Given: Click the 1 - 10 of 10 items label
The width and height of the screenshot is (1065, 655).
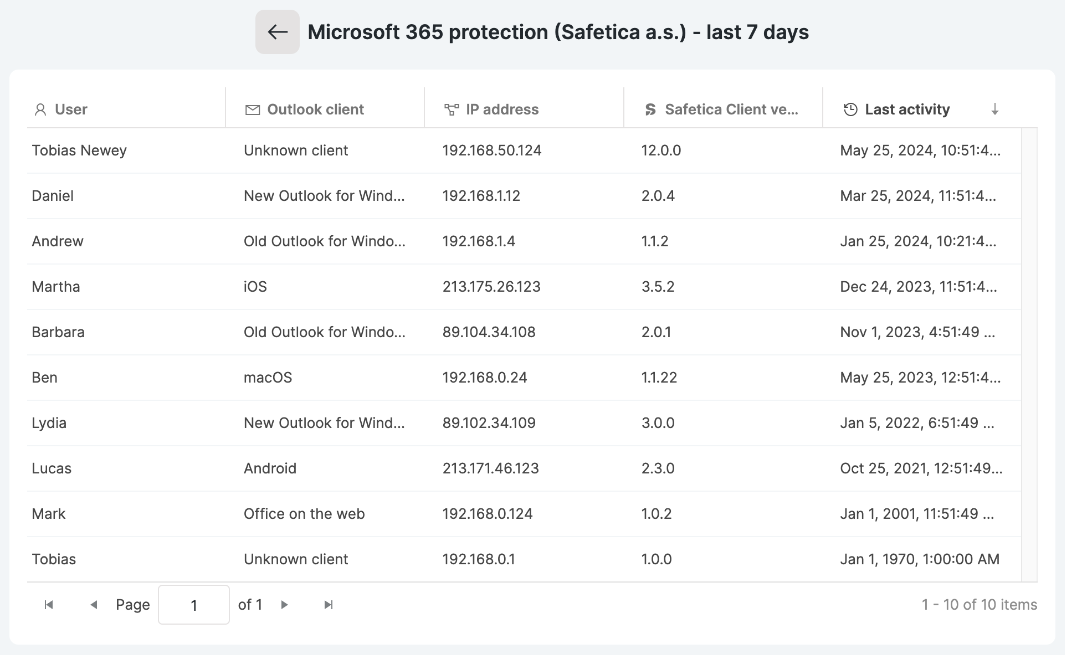Looking at the screenshot, I should point(979,605).
